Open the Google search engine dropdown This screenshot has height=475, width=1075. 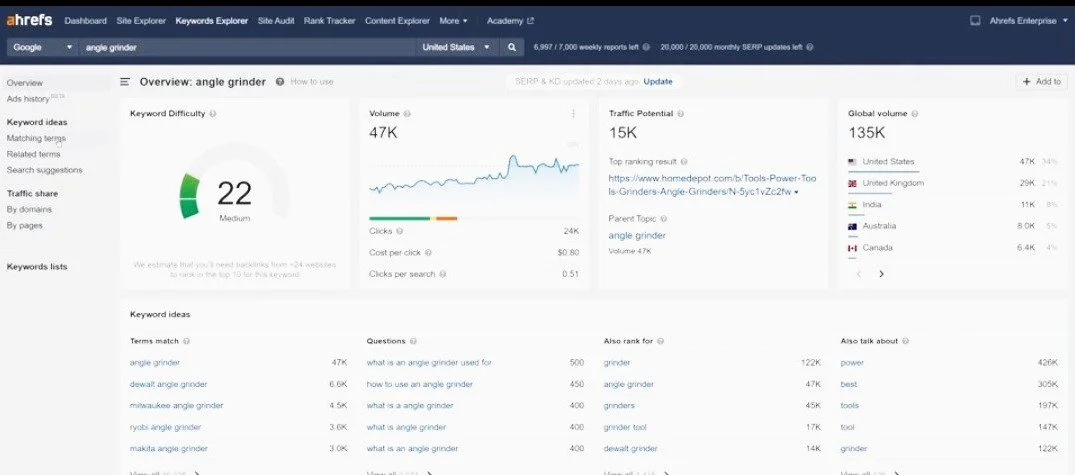tap(41, 47)
